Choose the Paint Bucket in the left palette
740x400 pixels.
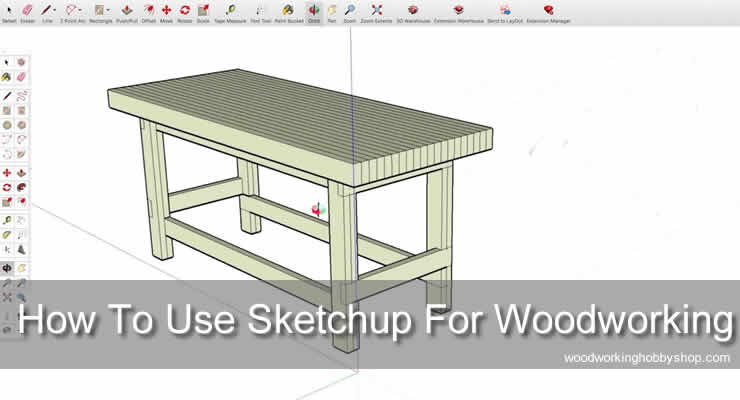[x=7, y=77]
